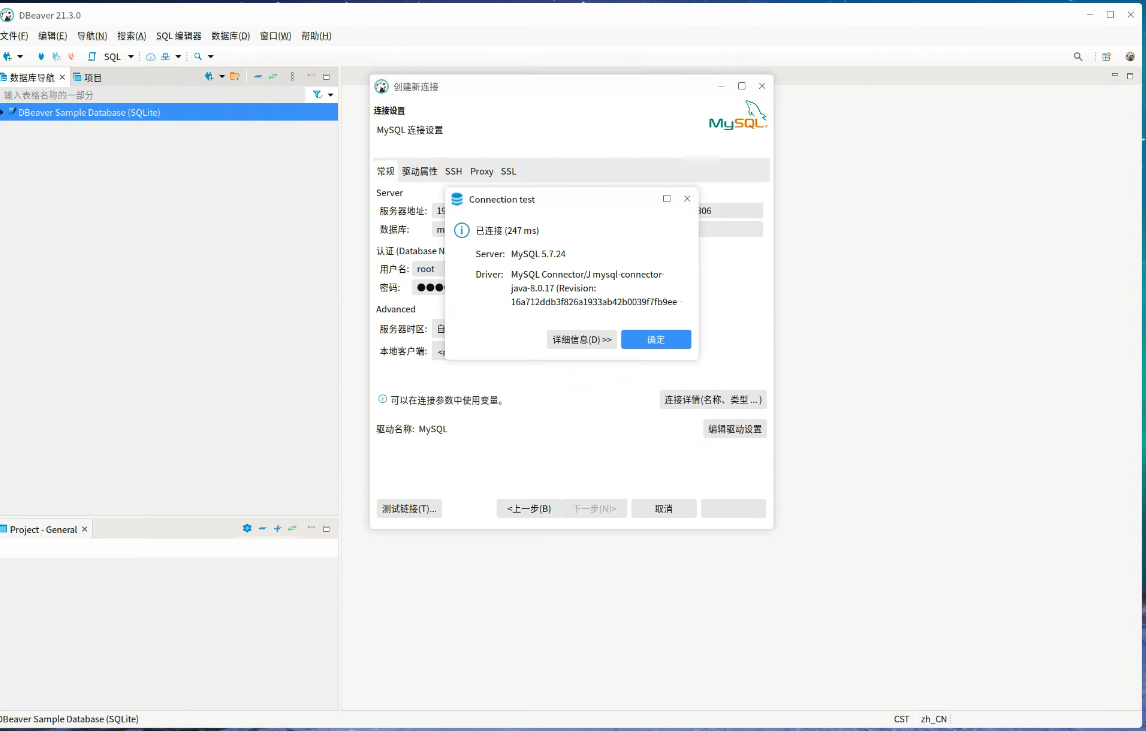
Task: Open dropdown arrow next to navigator filter icon
Action: 330,95
